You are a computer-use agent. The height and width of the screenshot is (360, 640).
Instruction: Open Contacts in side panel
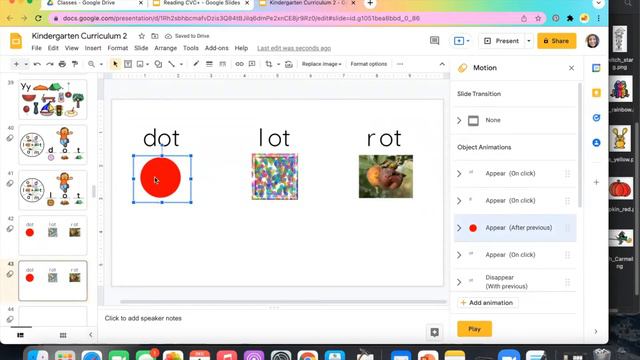tap(596, 143)
